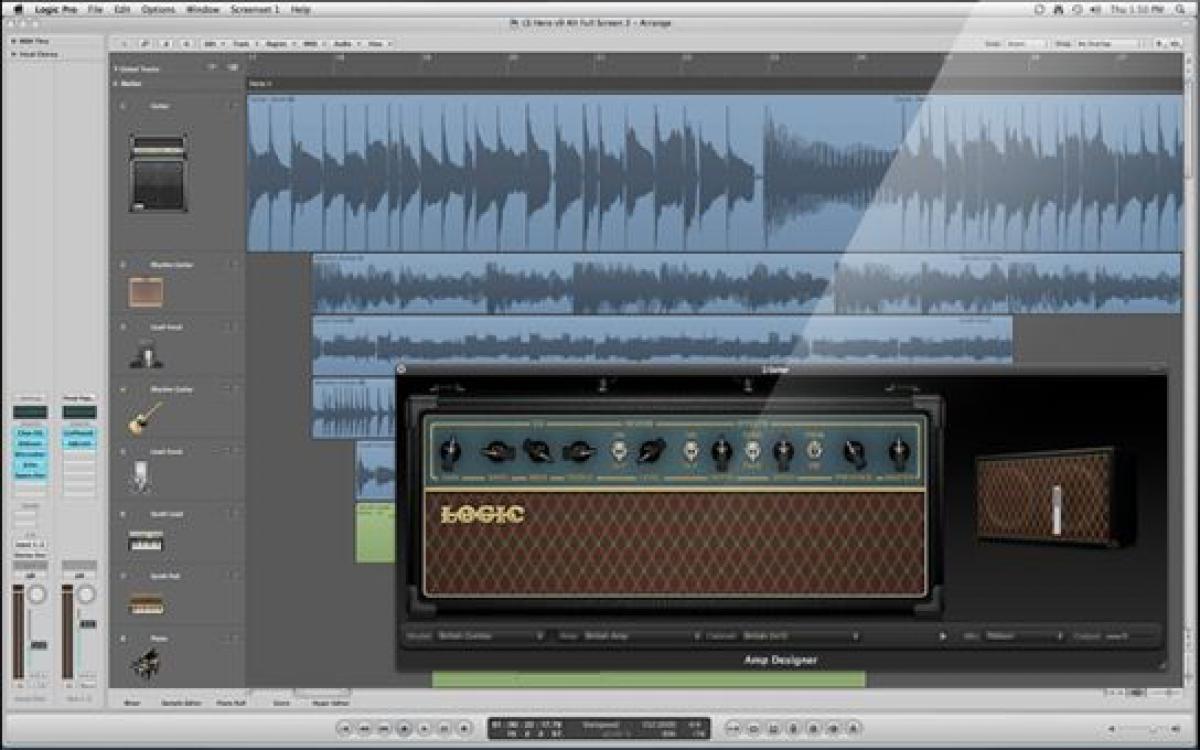
Task: Click the Master knob on the amp
Action: coord(900,453)
